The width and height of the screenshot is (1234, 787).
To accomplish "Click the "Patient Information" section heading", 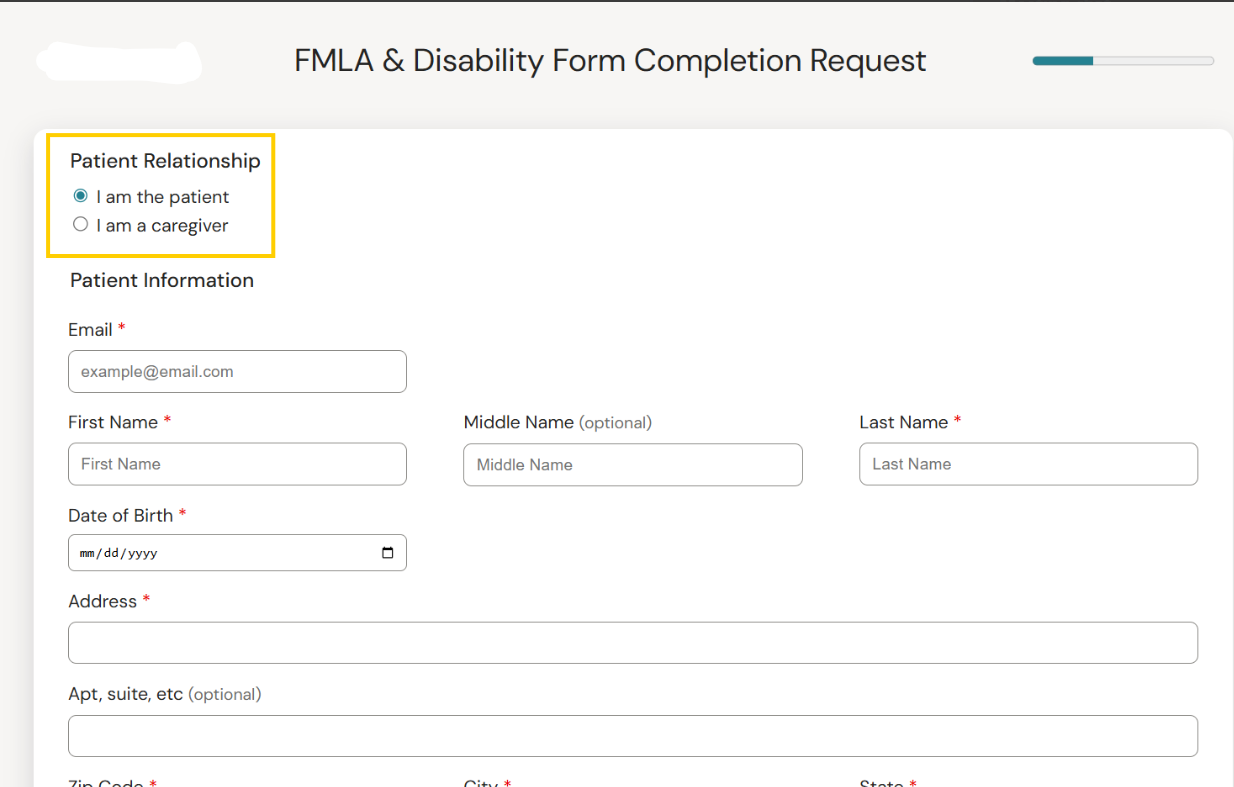I will point(162,281).
